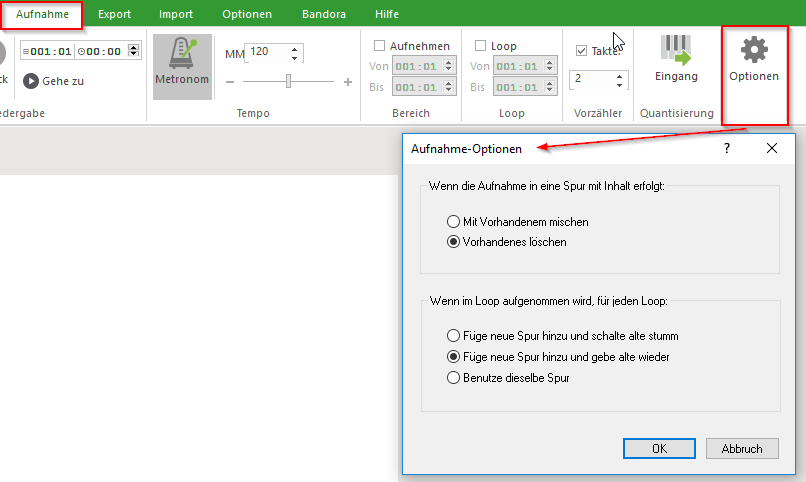806x482 pixels.
Task: Uncheck the Takte checkbox
Action: [581, 51]
